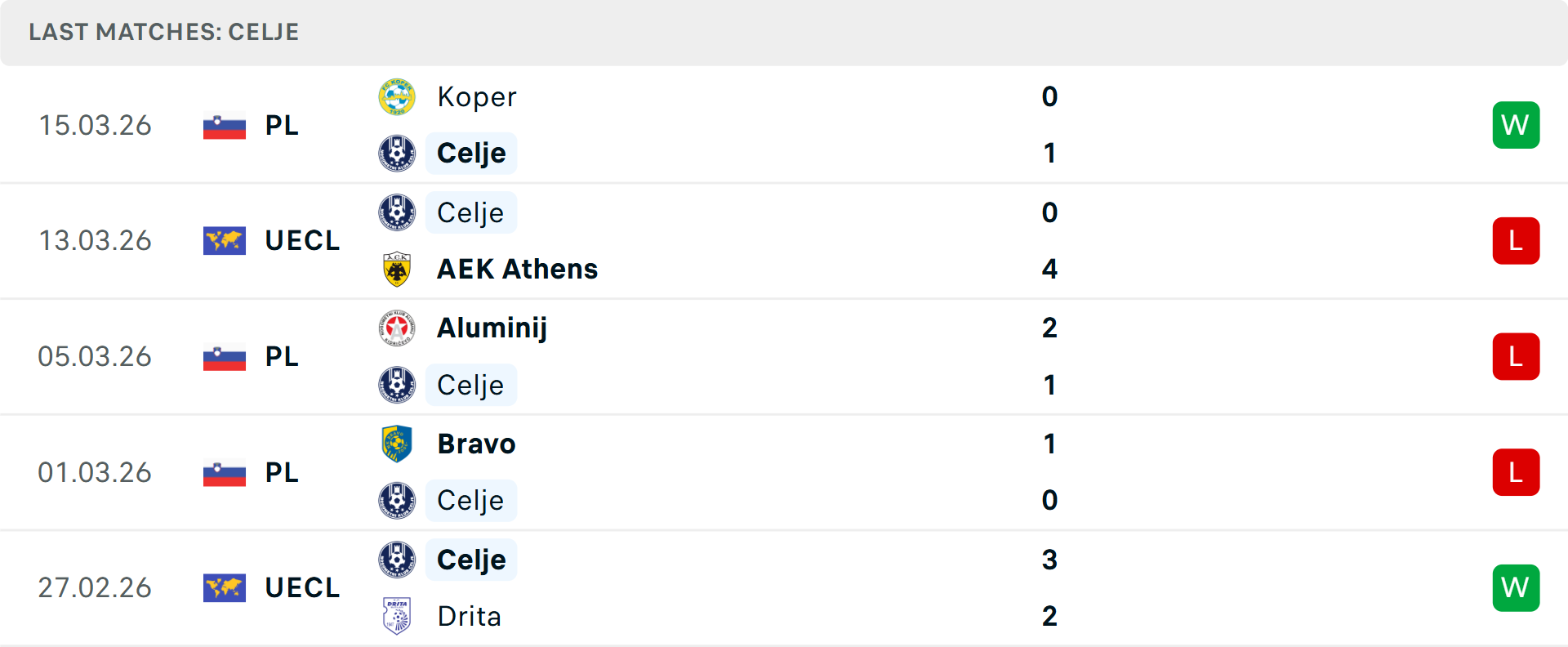This screenshot has height=647, width=1568.
Task: Click the Bravo club crest icon
Action: click(x=397, y=444)
